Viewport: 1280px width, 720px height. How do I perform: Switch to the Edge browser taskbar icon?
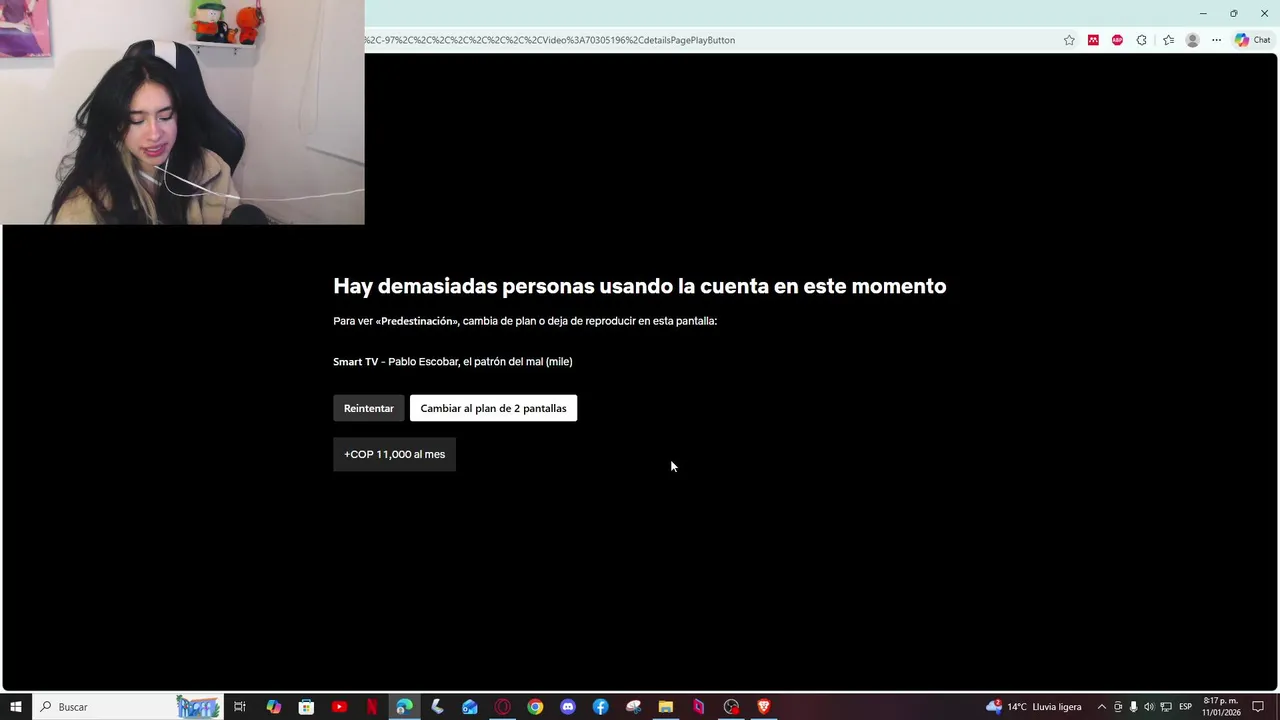point(404,707)
